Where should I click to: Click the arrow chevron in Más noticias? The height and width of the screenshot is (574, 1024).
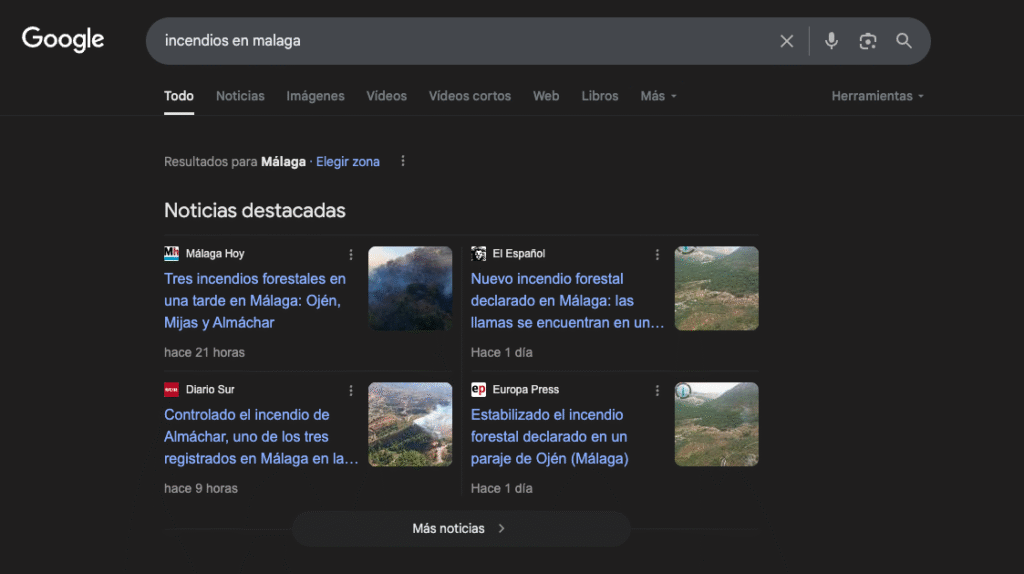click(x=502, y=528)
